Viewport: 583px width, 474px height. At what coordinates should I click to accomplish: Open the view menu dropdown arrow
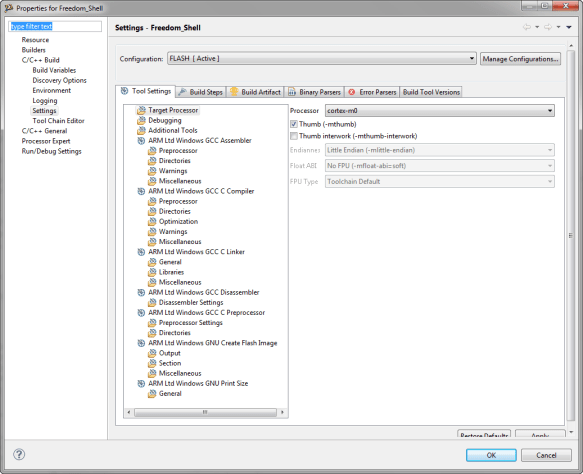[569, 27]
